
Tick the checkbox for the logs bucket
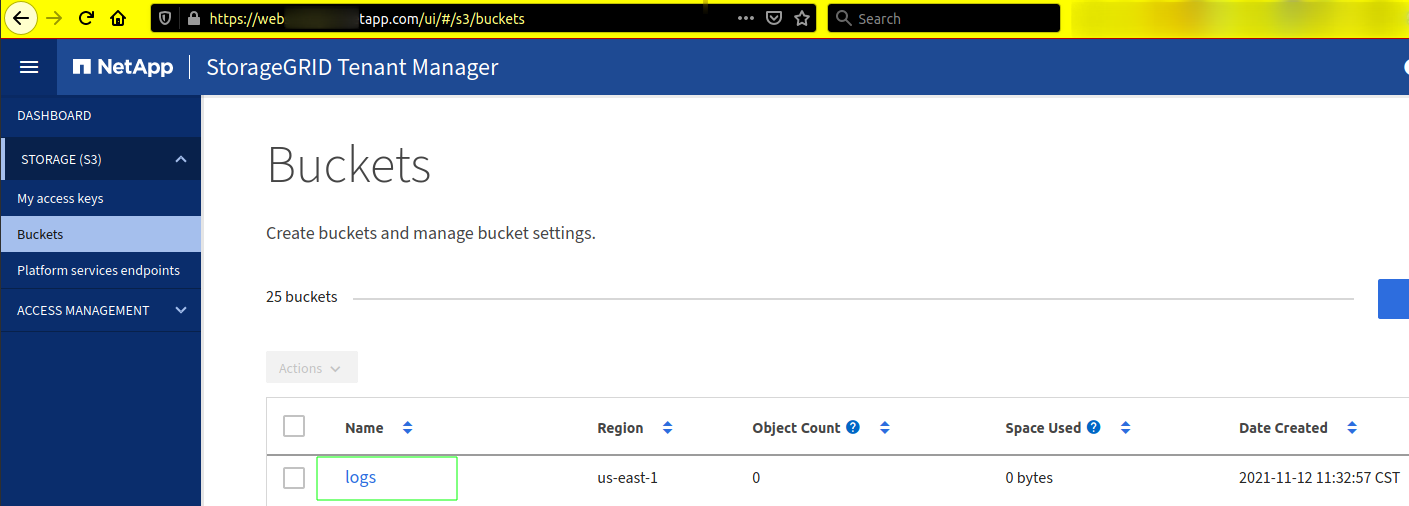pos(294,478)
